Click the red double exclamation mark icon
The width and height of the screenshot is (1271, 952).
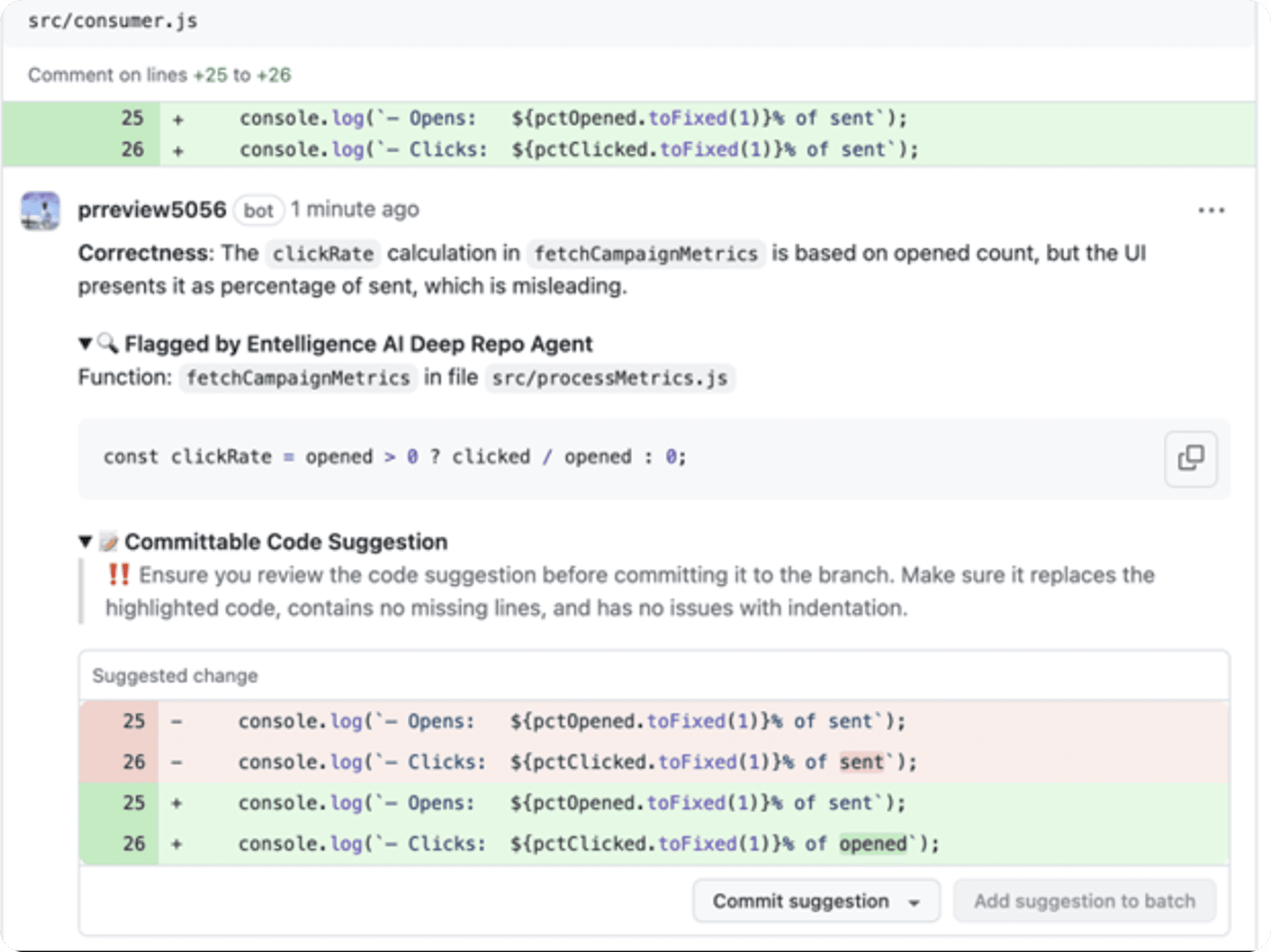(119, 575)
